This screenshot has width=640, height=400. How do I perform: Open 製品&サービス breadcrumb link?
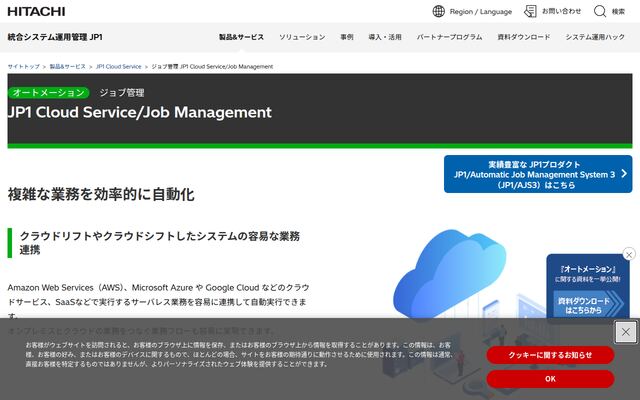tap(68, 67)
